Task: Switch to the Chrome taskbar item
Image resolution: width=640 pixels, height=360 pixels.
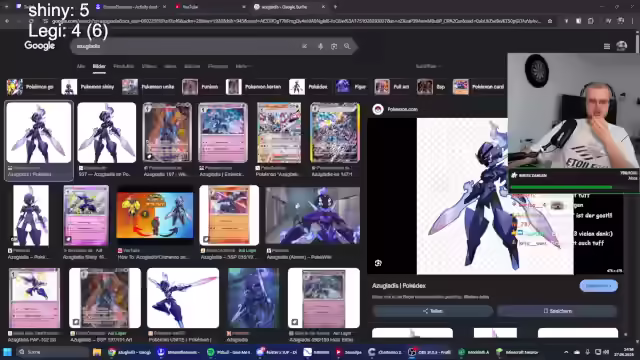Action: click(x=130, y=352)
